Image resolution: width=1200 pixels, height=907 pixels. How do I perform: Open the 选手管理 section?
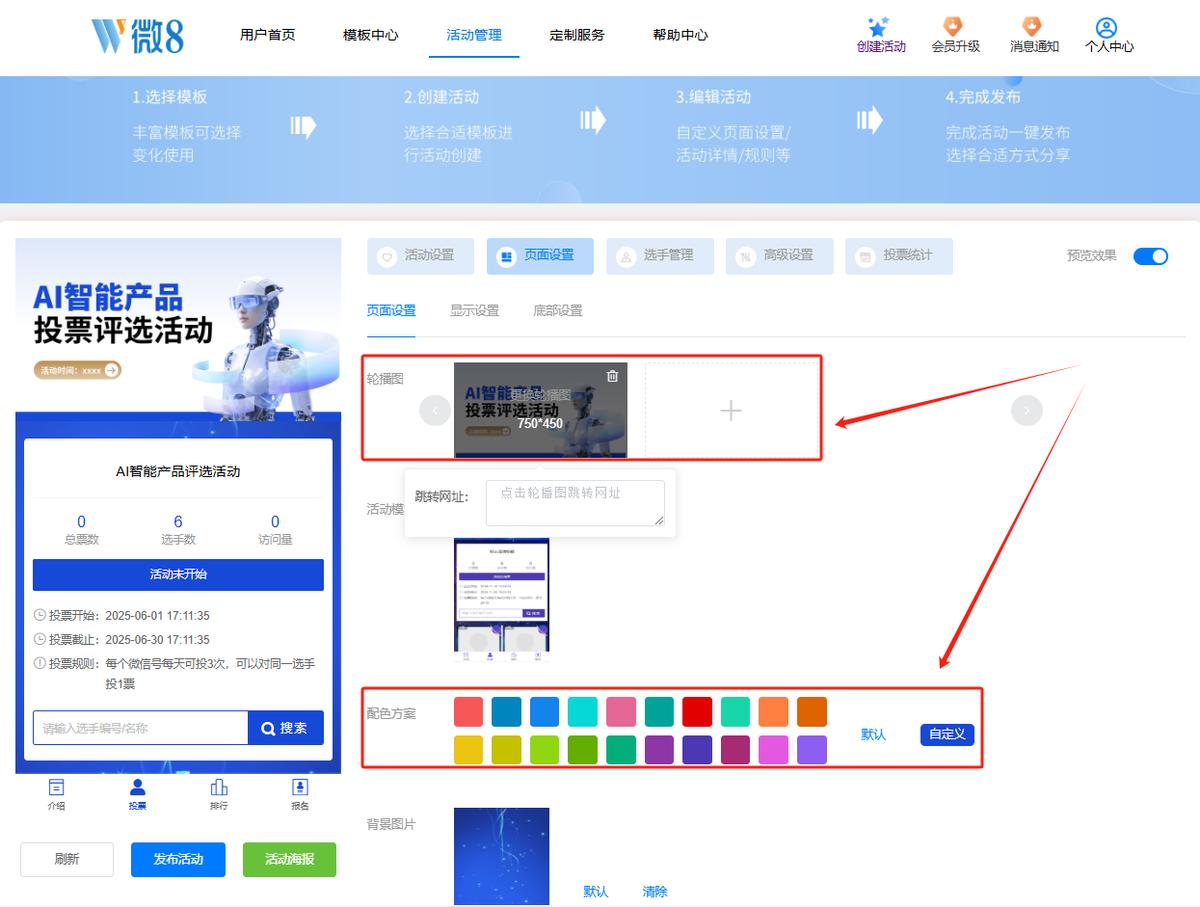[660, 256]
